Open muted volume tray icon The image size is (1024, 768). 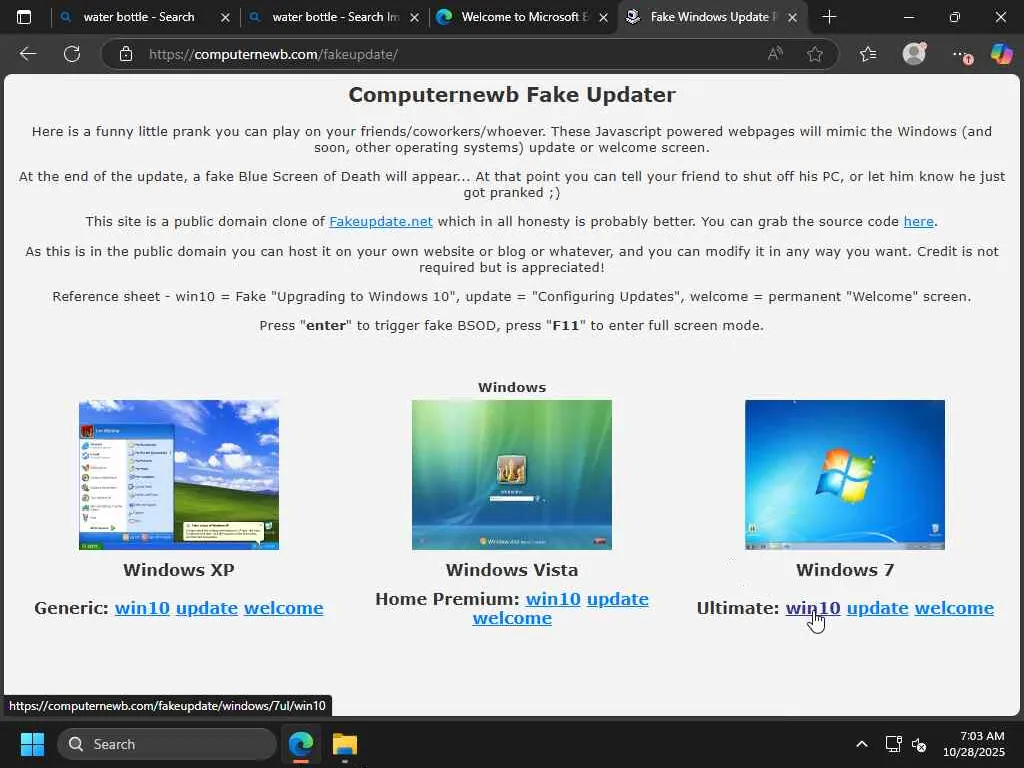coord(919,744)
